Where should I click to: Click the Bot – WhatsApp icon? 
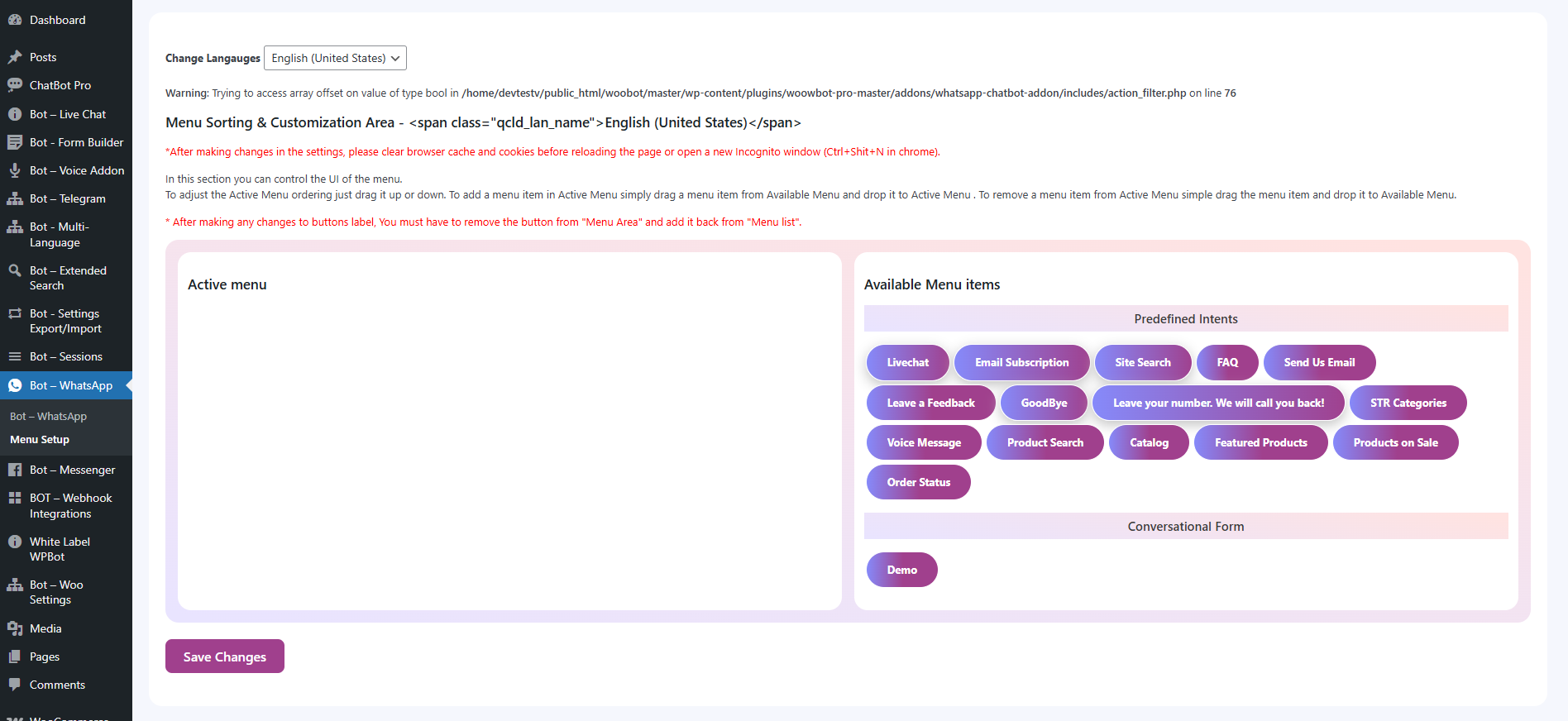click(15, 385)
